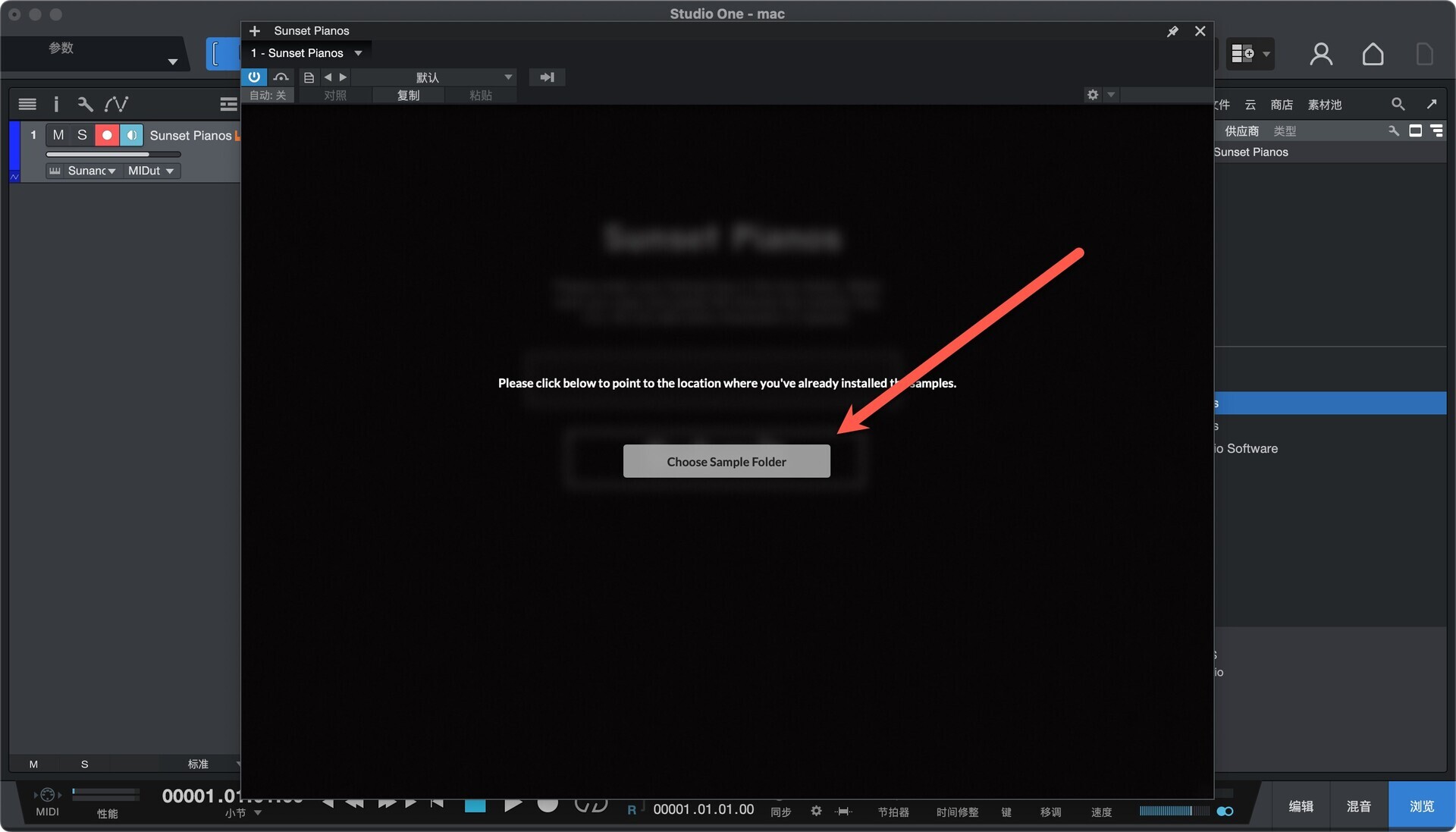The image size is (1456, 832).
Task: Click the arrow-to-bar preset button right of 默认
Action: point(547,77)
